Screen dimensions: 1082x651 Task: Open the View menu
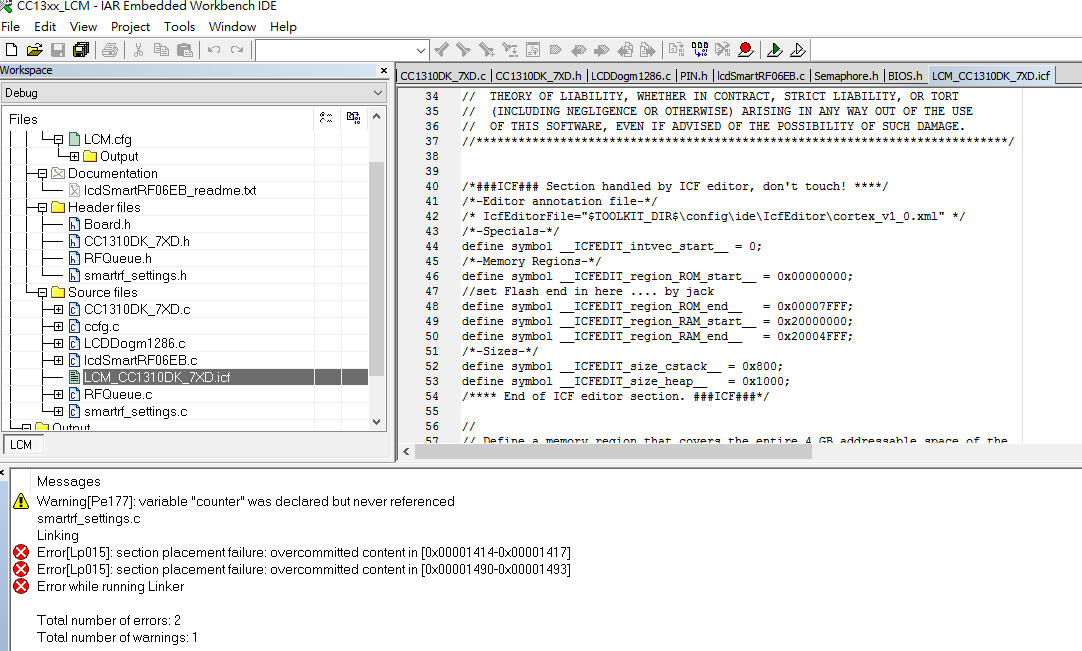pos(83,26)
